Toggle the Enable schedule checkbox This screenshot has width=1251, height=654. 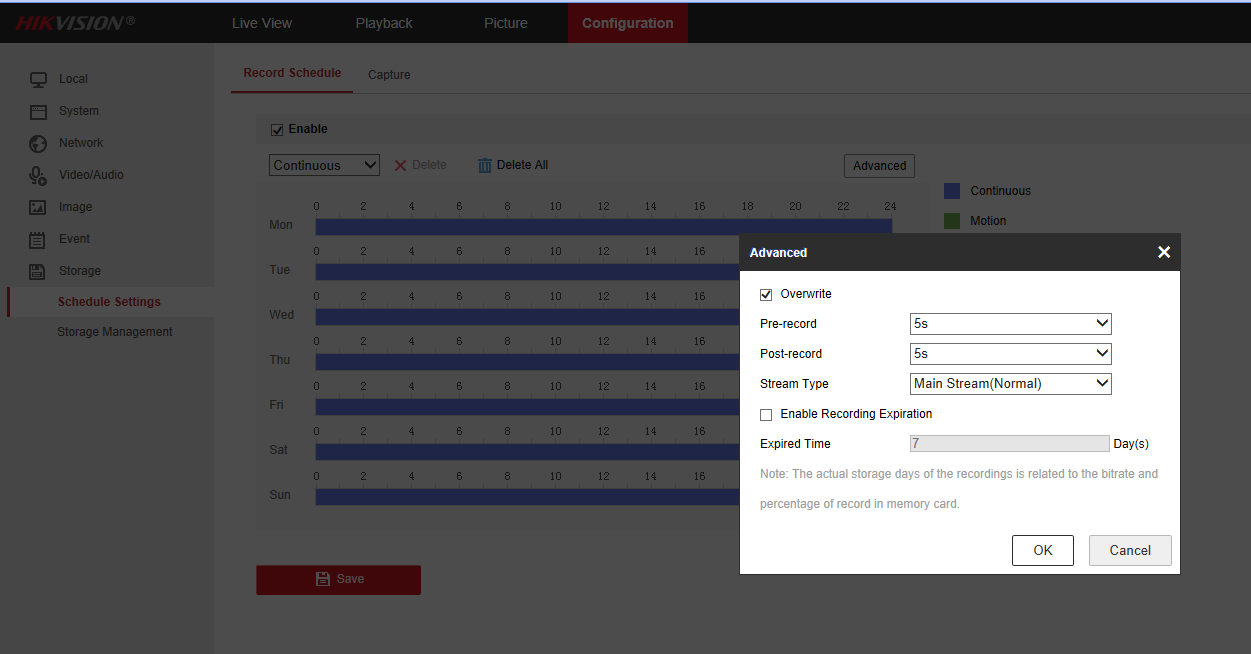277,129
